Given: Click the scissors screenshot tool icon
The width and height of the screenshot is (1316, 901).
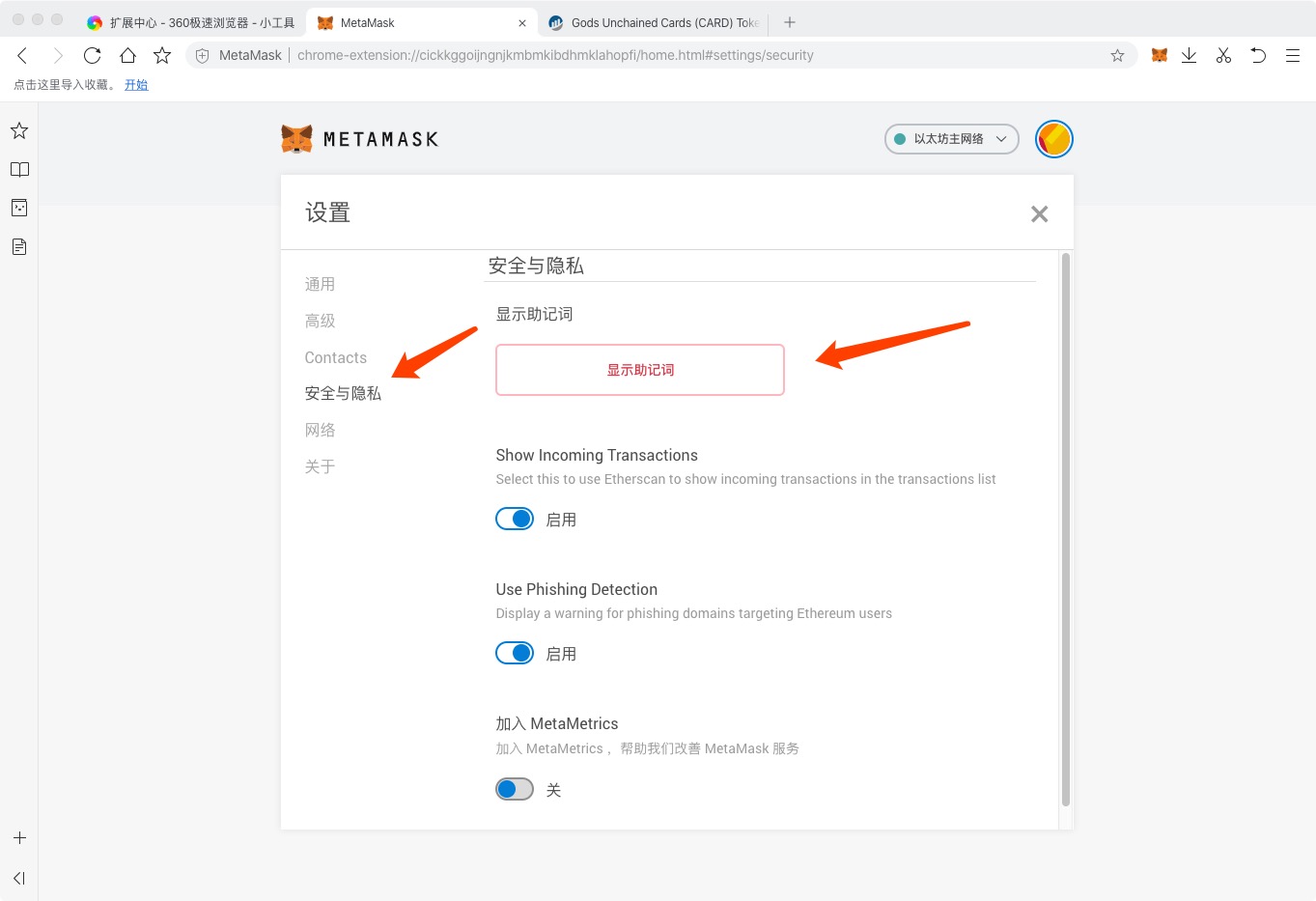Looking at the screenshot, I should [x=1223, y=55].
